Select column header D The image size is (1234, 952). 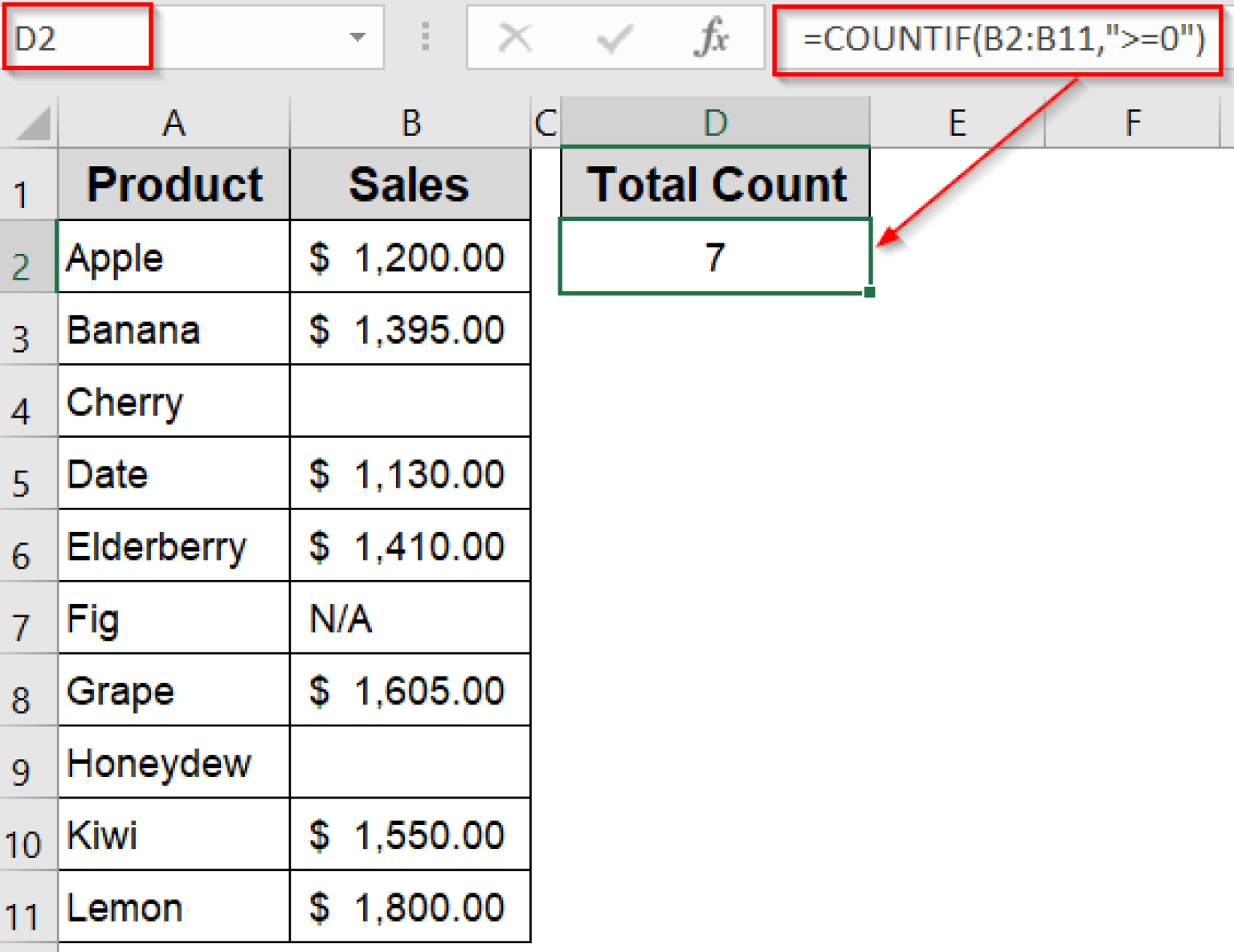pyautogui.click(x=714, y=122)
